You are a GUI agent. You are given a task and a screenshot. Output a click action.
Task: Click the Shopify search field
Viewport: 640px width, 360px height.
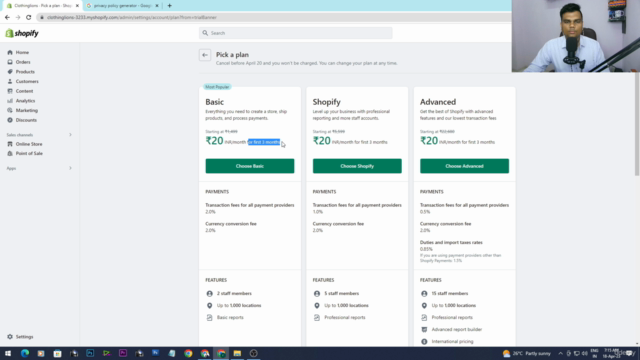point(296,33)
